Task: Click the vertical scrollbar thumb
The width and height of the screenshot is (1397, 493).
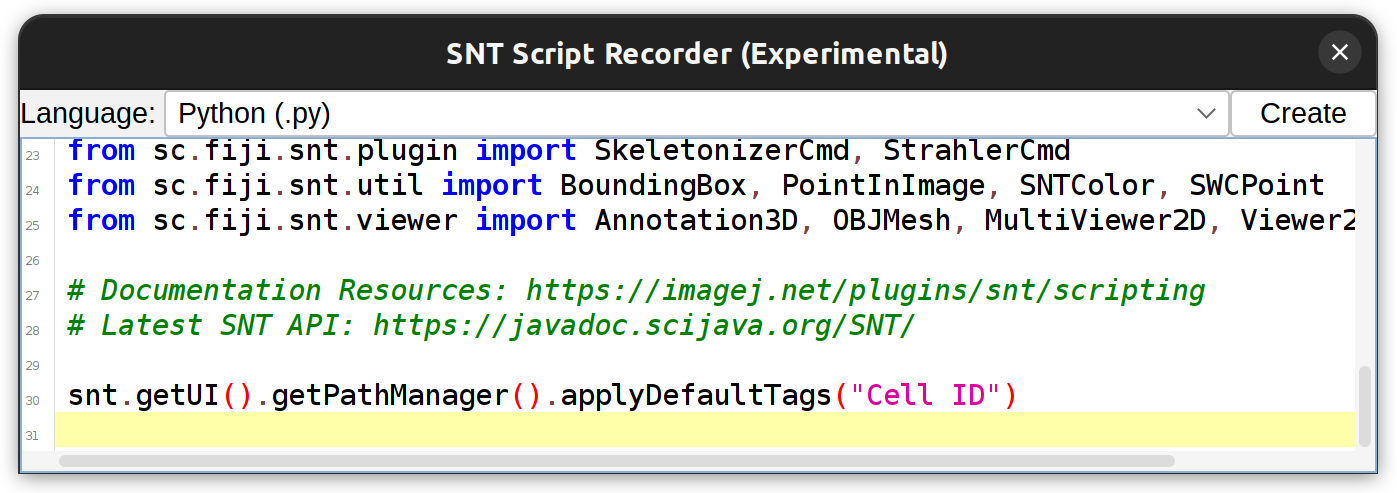Action: pos(1365,406)
